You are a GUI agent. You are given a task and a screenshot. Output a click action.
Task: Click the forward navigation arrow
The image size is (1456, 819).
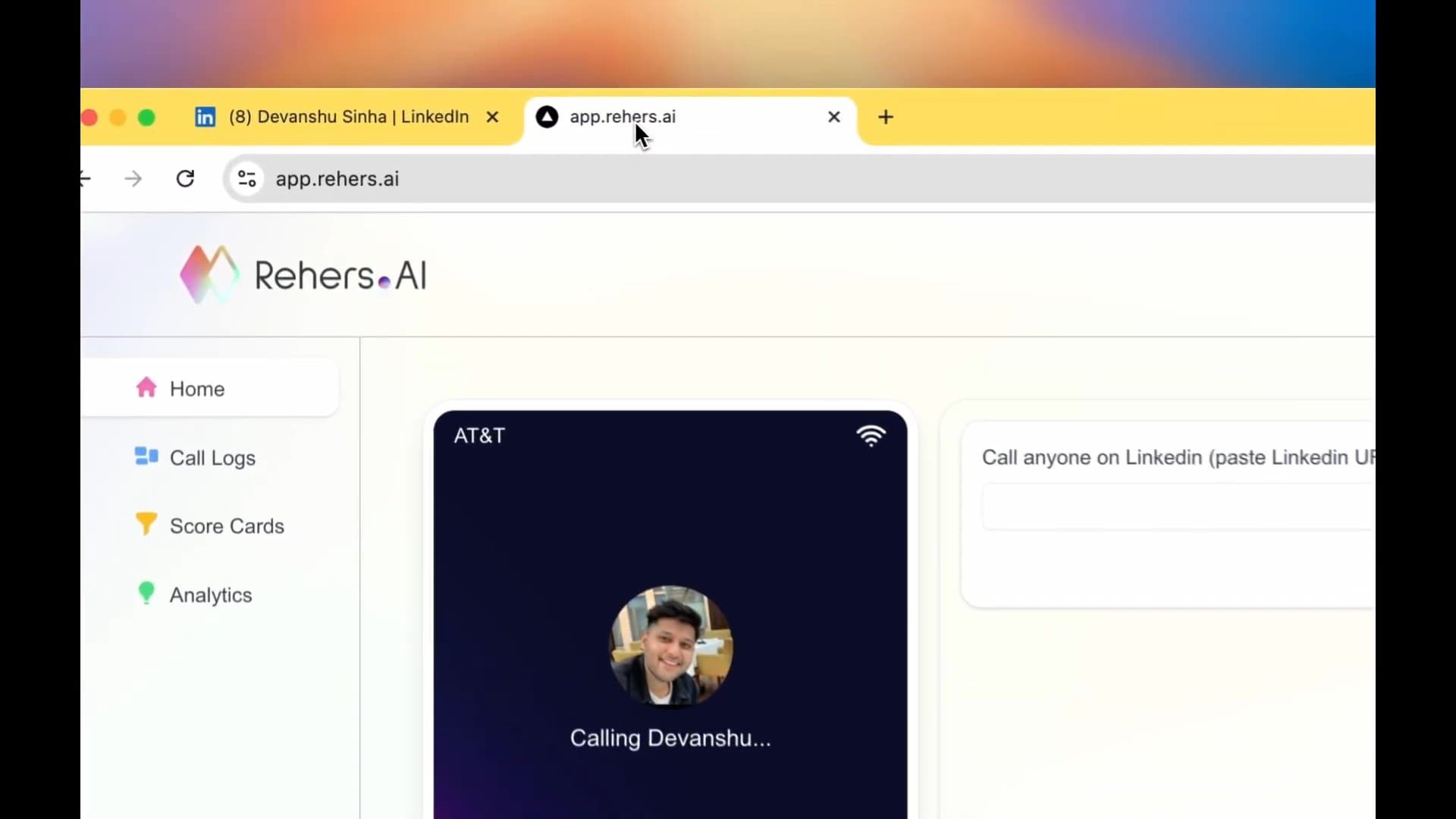point(133,178)
